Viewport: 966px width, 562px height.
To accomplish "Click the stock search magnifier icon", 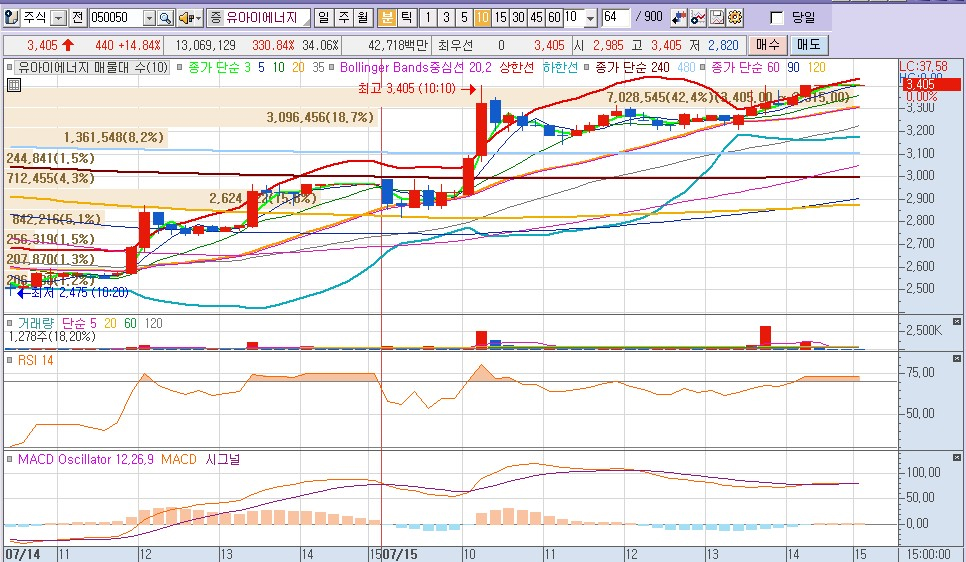I will (x=166, y=18).
